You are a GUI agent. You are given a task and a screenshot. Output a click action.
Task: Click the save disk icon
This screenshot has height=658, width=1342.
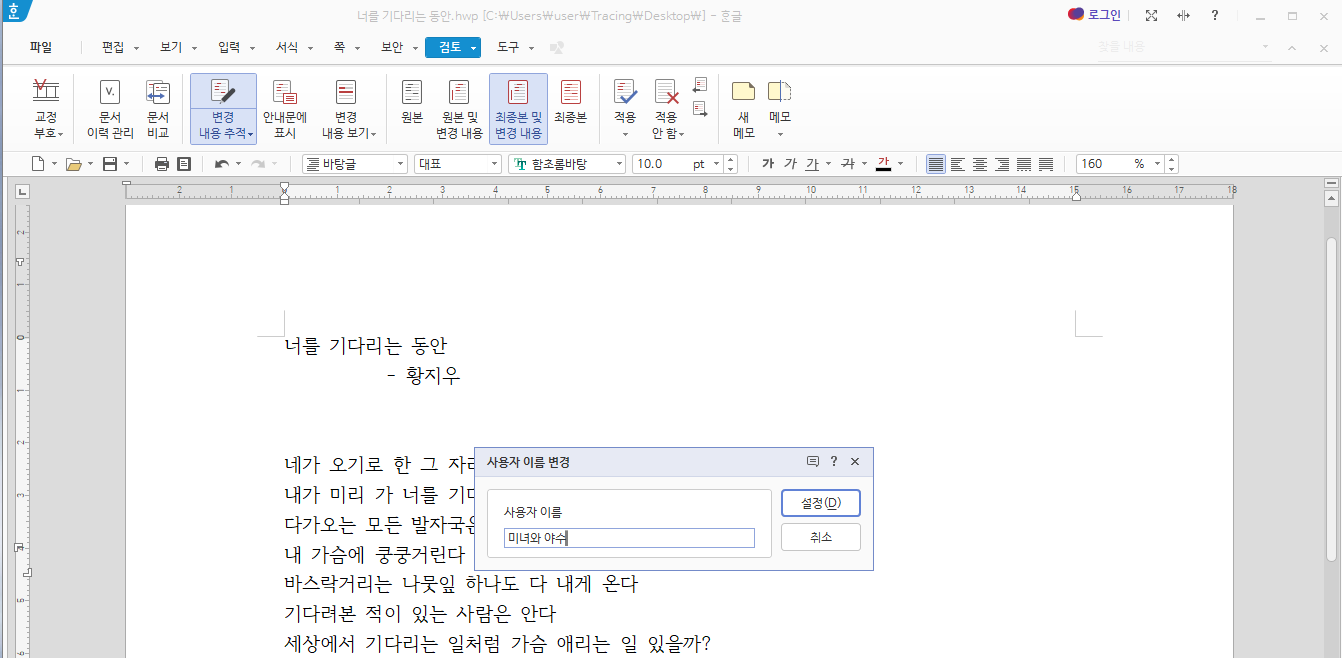click(110, 164)
